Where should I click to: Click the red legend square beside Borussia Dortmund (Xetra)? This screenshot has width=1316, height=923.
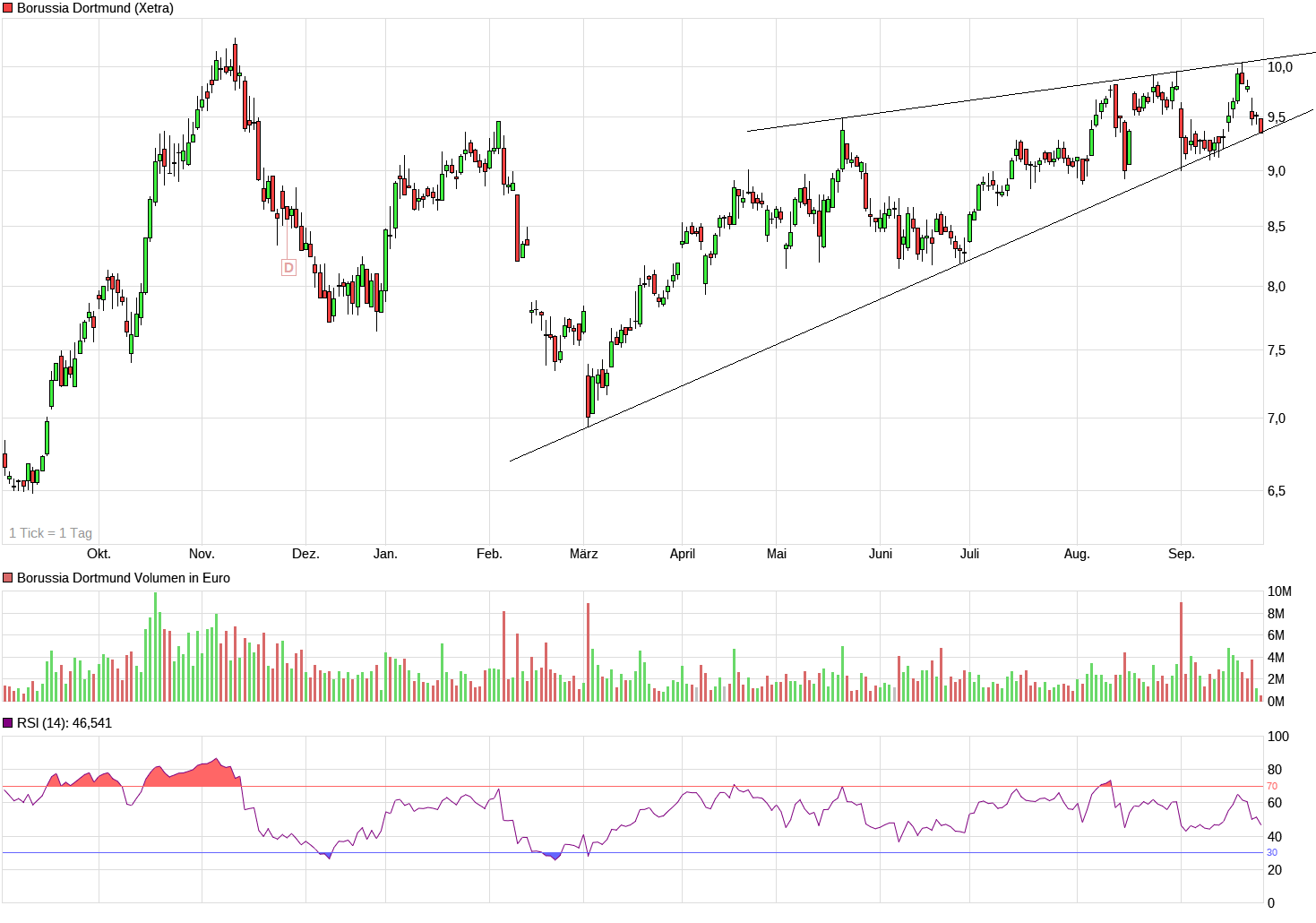click(8, 8)
